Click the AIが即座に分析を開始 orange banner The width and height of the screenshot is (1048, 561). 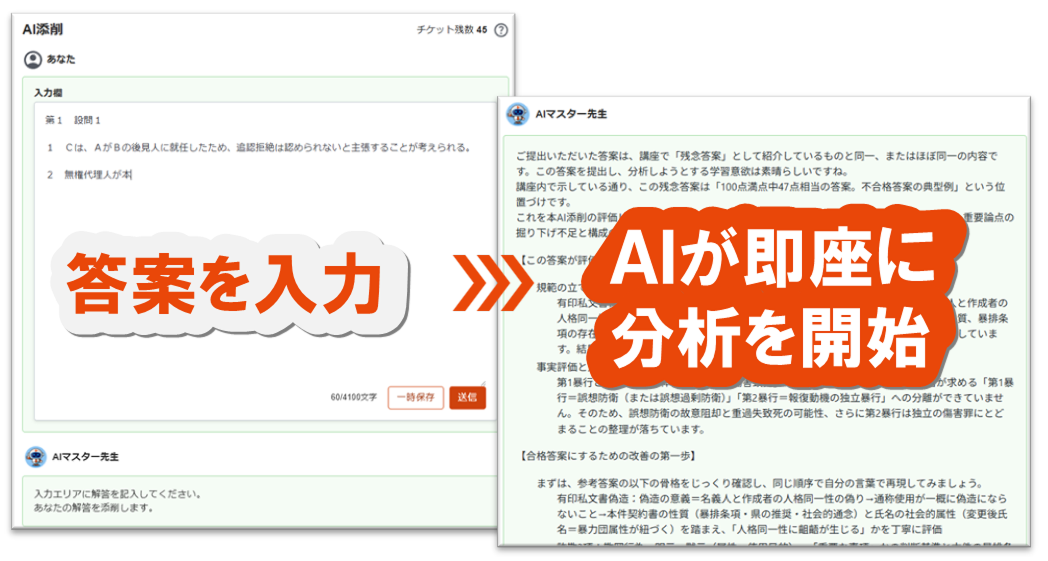point(769,302)
